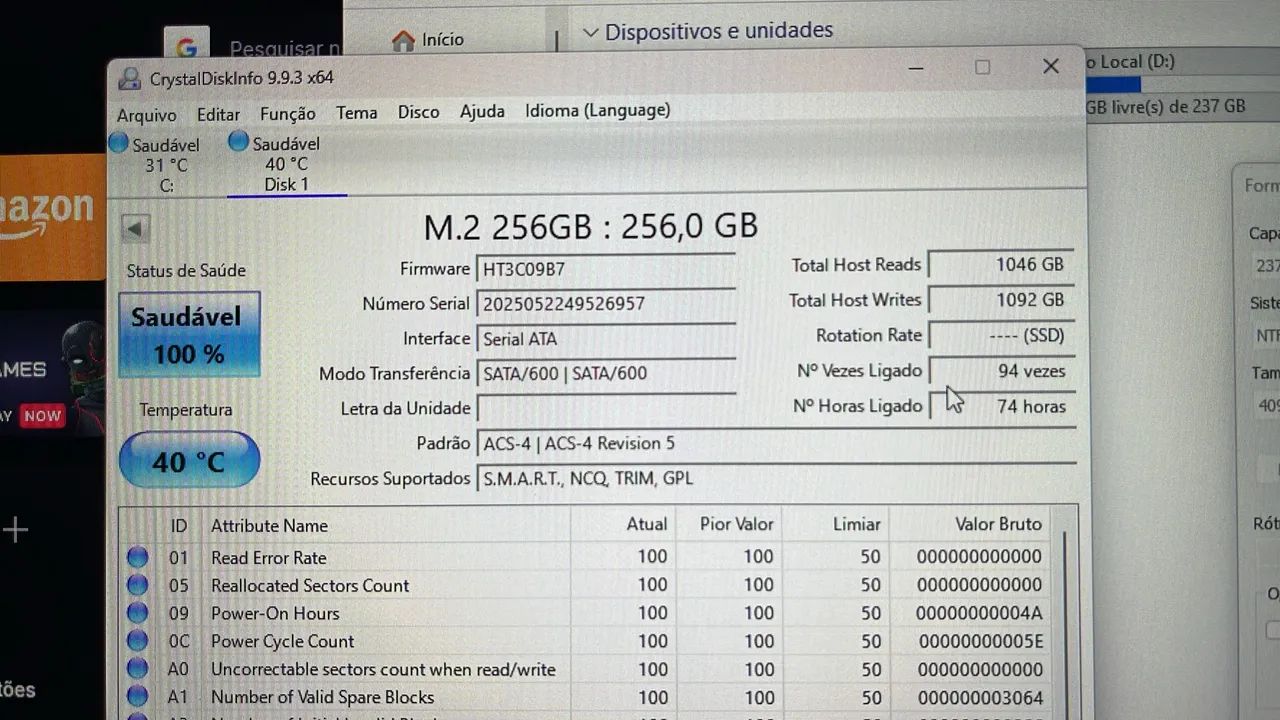The height and width of the screenshot is (720, 1280).
Task: Click the Valor Bruto column header
Action: 998,524
